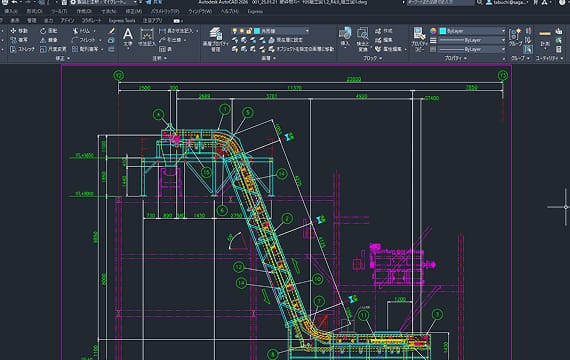Screen dimensions: 570x360
Task: Open the Trim tool's dropdown arrow
Action: coord(95,31)
